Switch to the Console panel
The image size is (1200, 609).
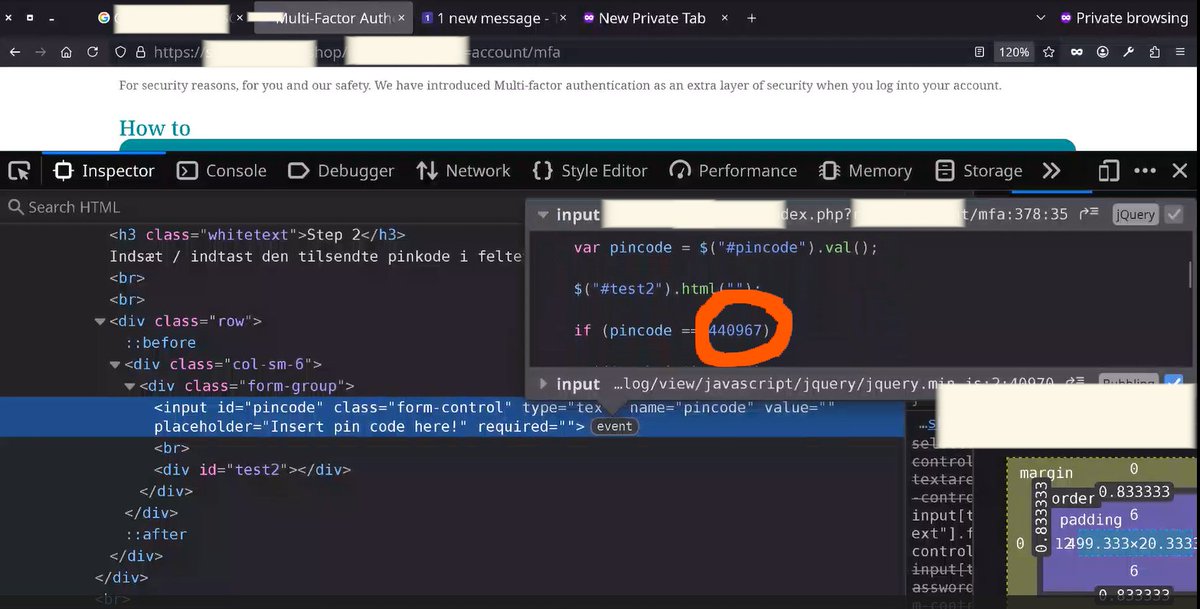click(222, 171)
